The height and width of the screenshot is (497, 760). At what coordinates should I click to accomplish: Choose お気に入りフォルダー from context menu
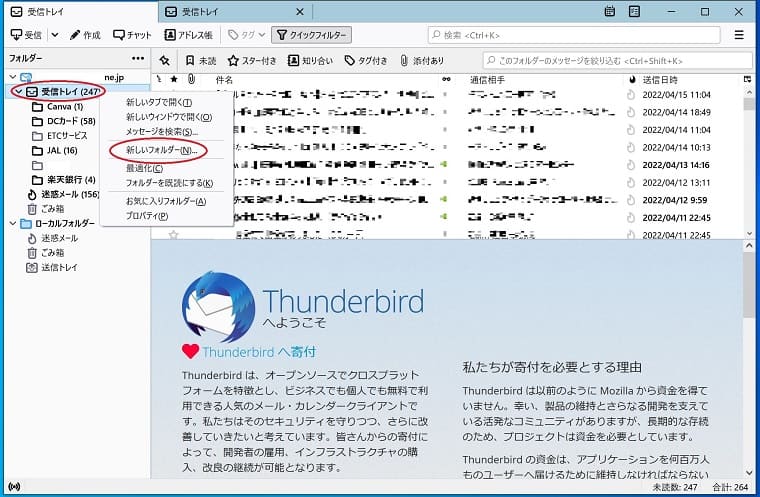pos(166,201)
